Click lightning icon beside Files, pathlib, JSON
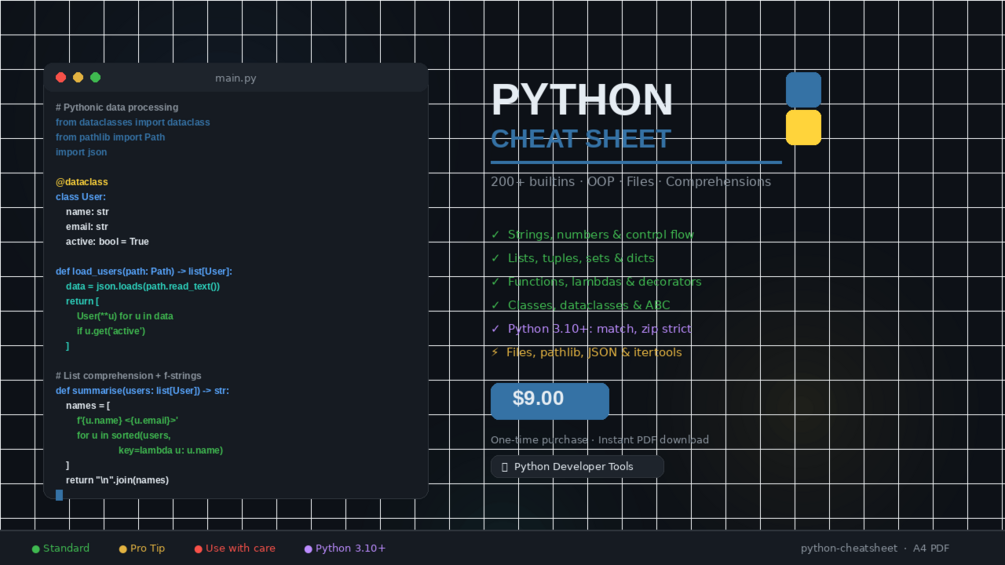 pos(495,352)
